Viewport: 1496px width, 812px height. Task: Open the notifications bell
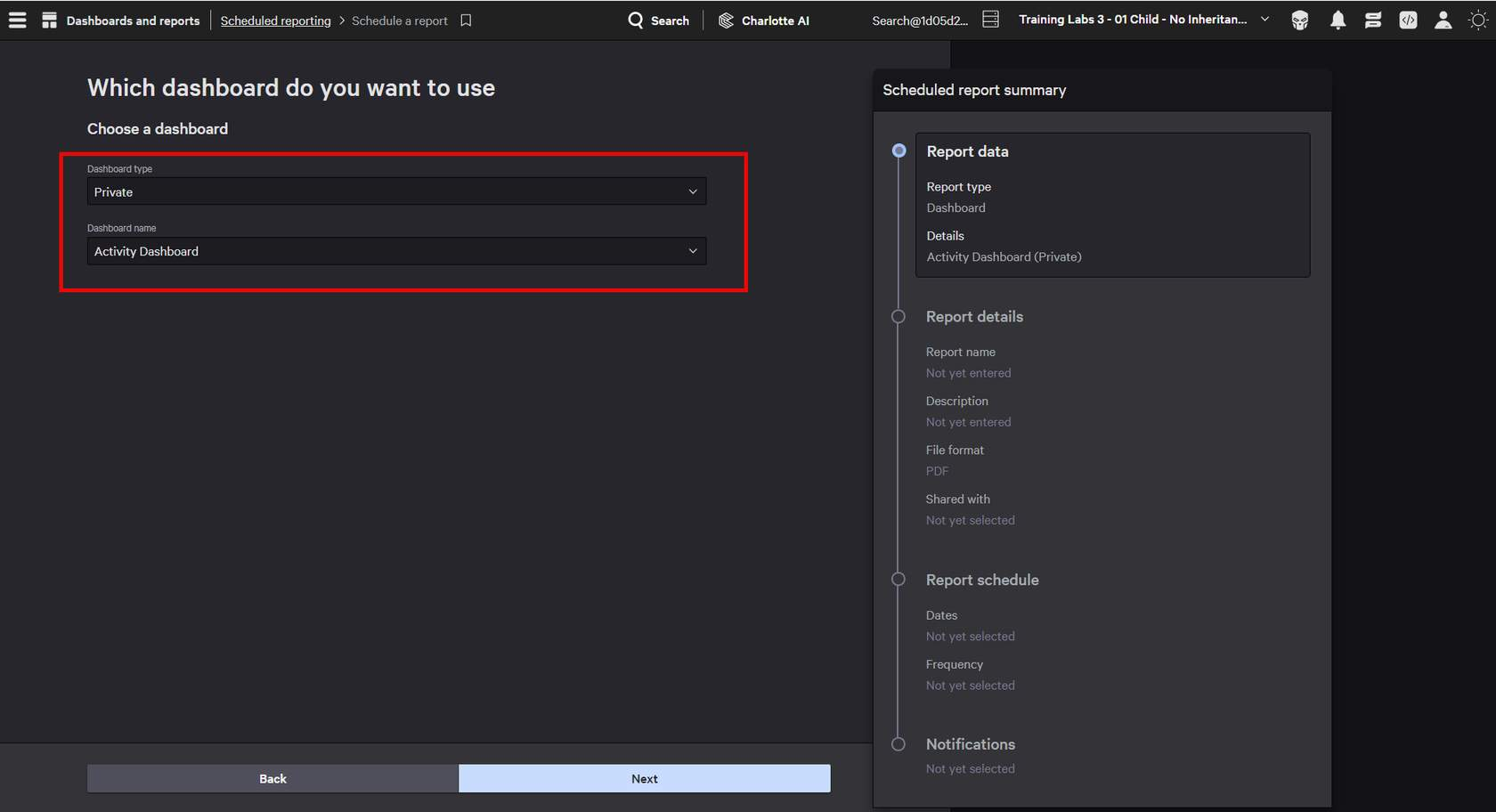[1337, 20]
